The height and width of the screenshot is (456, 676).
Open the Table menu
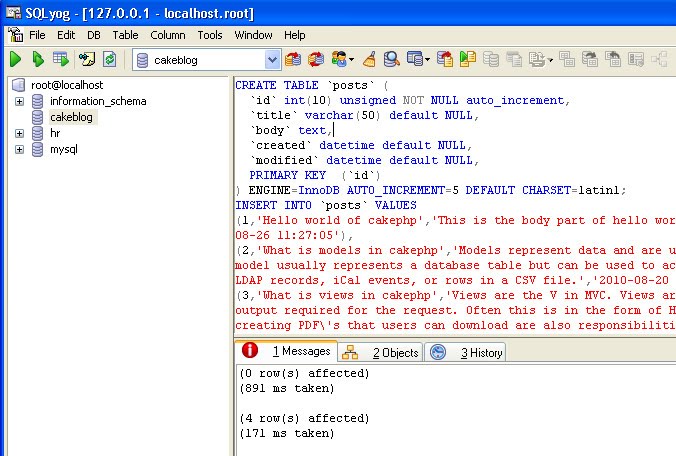pyautogui.click(x=125, y=35)
